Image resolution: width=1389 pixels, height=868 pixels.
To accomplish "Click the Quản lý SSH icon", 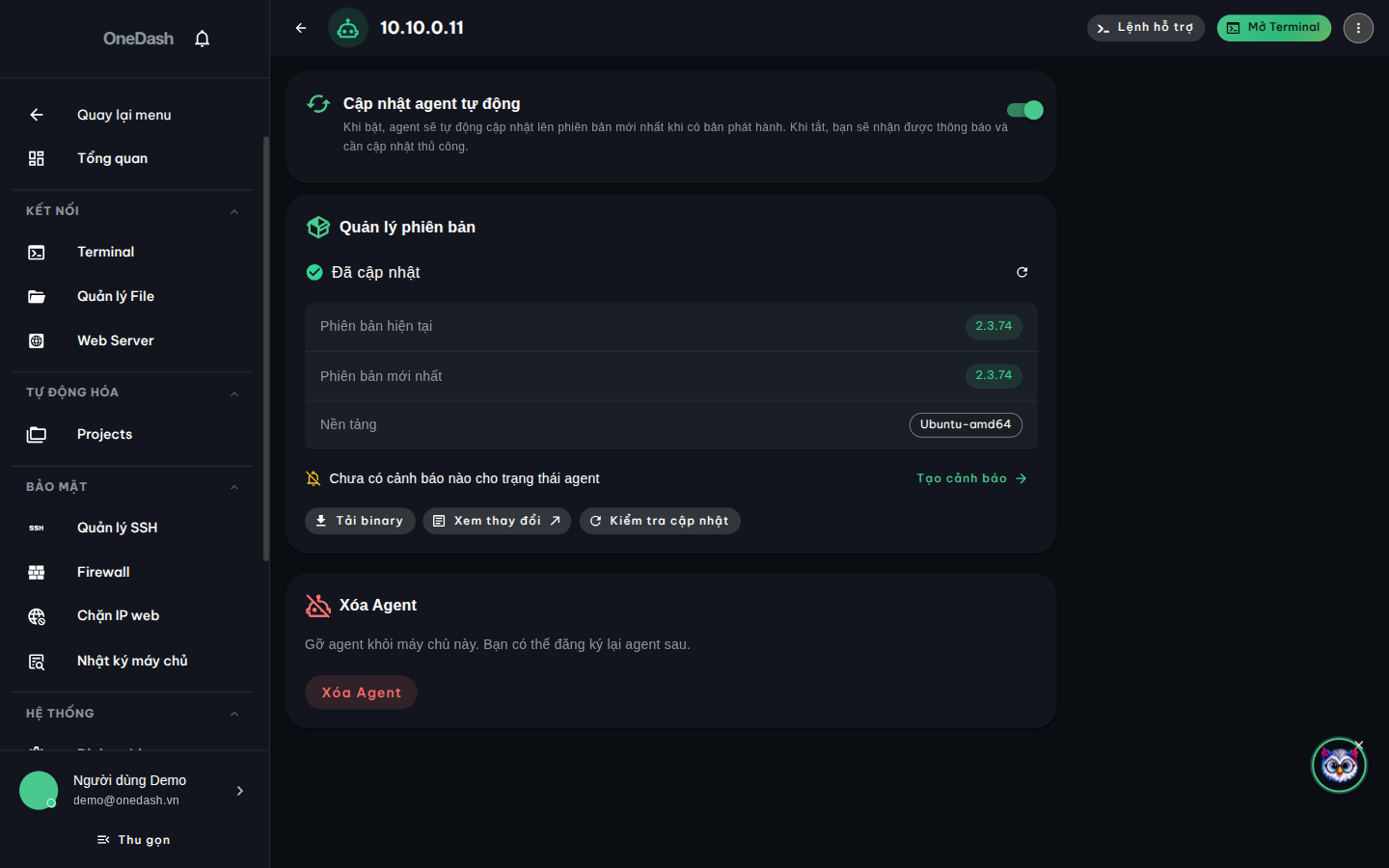I will click(37, 528).
